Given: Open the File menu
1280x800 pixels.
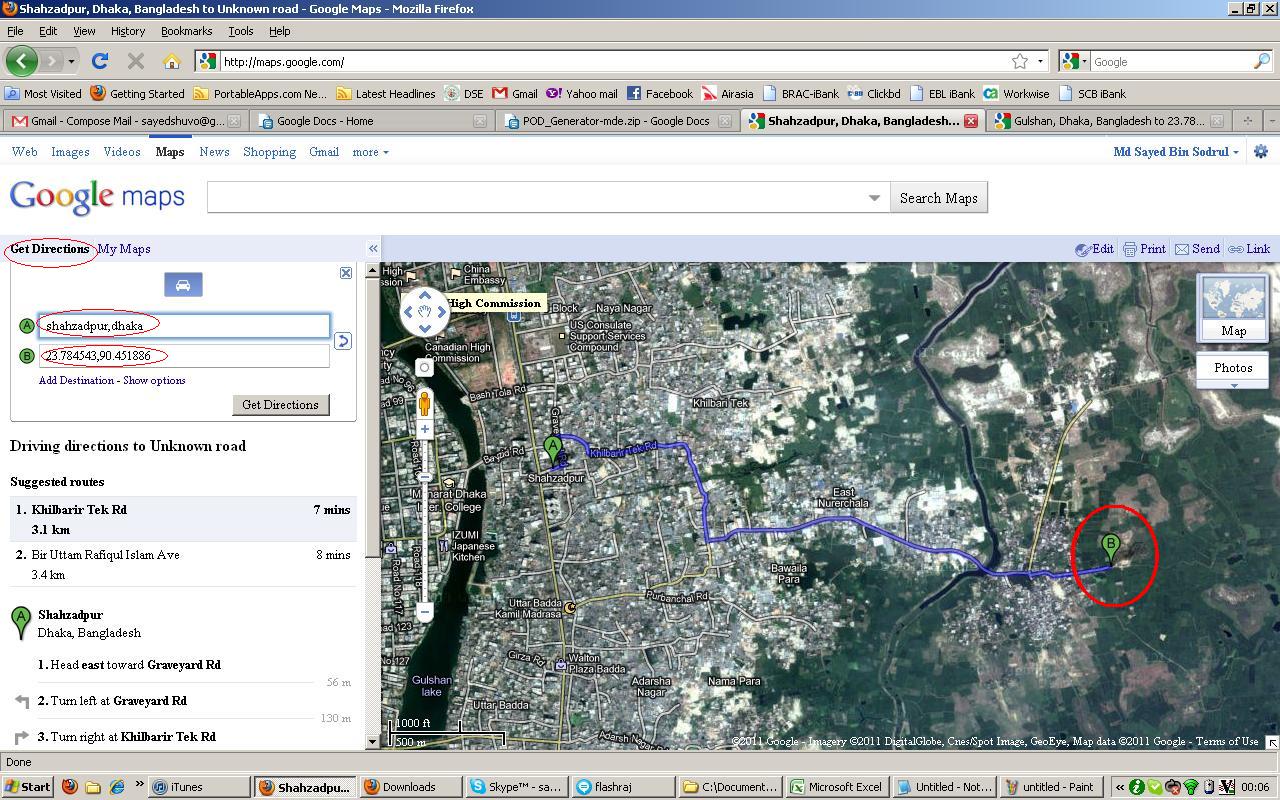Looking at the screenshot, I should point(15,31).
